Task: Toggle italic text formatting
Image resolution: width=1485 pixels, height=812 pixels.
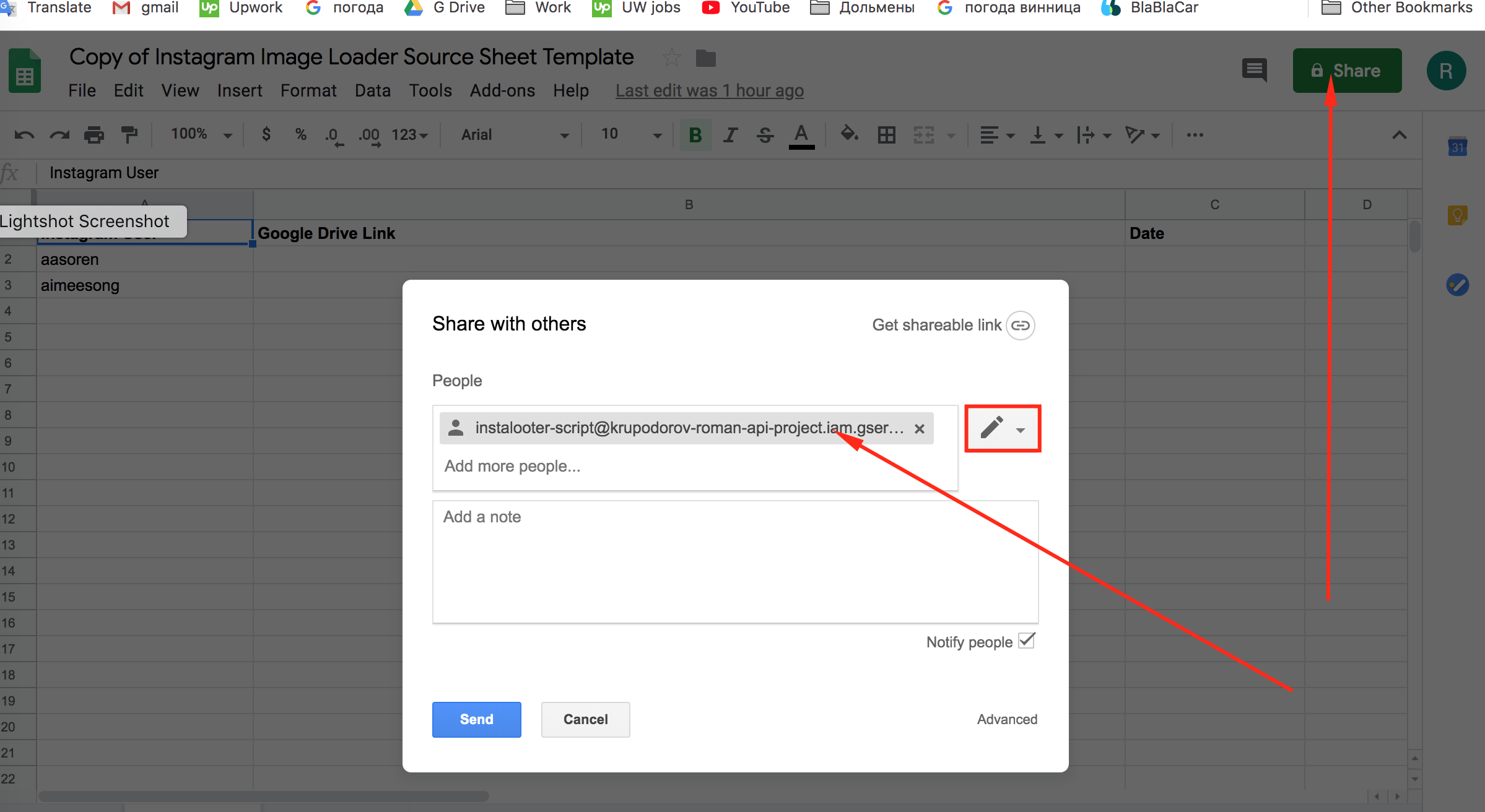Action: pyautogui.click(x=731, y=135)
